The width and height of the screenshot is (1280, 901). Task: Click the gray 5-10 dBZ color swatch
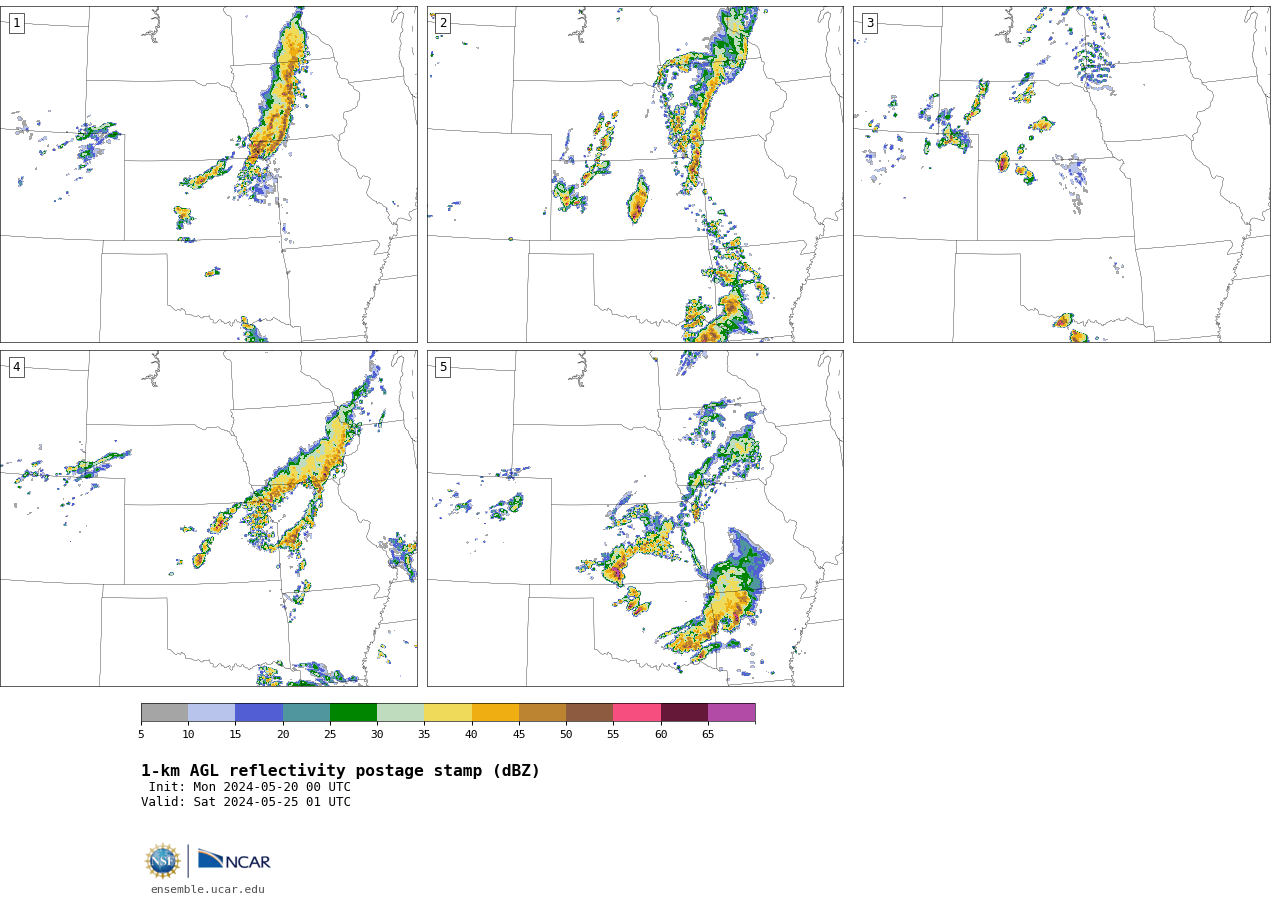pos(165,713)
